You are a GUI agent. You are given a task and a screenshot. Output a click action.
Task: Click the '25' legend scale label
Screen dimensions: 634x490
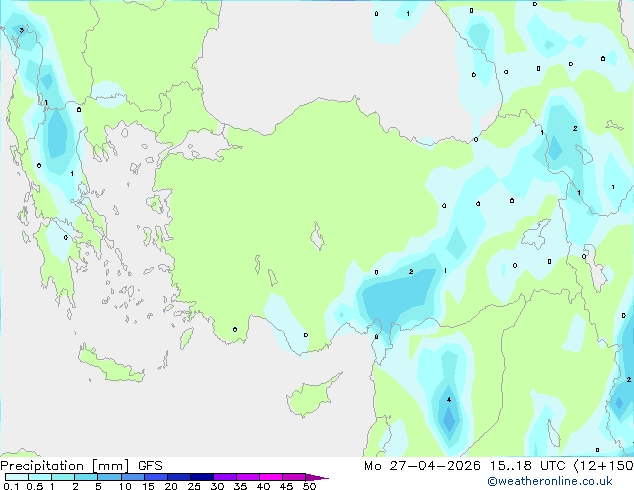[x=194, y=486]
